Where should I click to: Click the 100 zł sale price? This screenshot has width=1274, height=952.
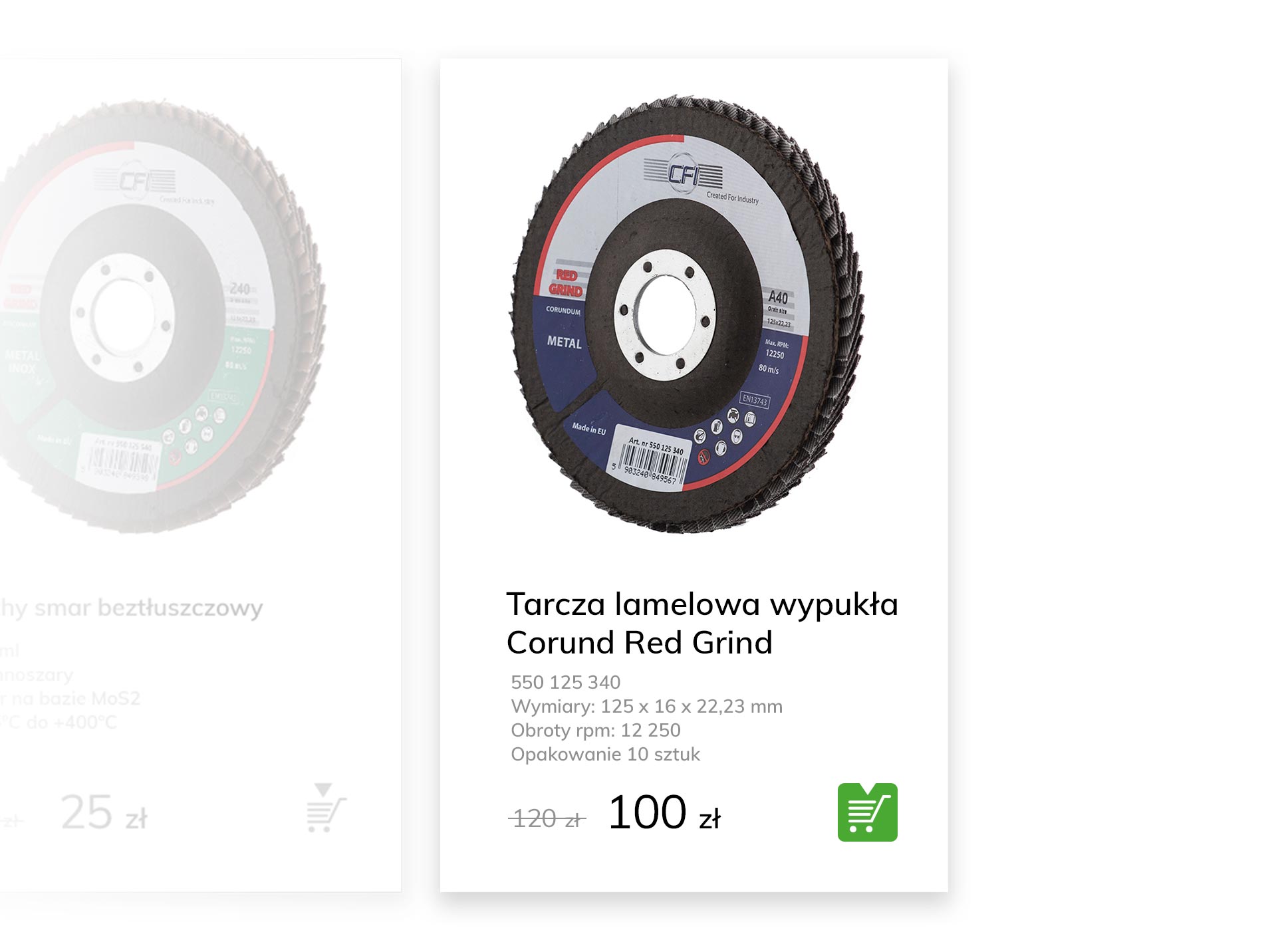[664, 812]
